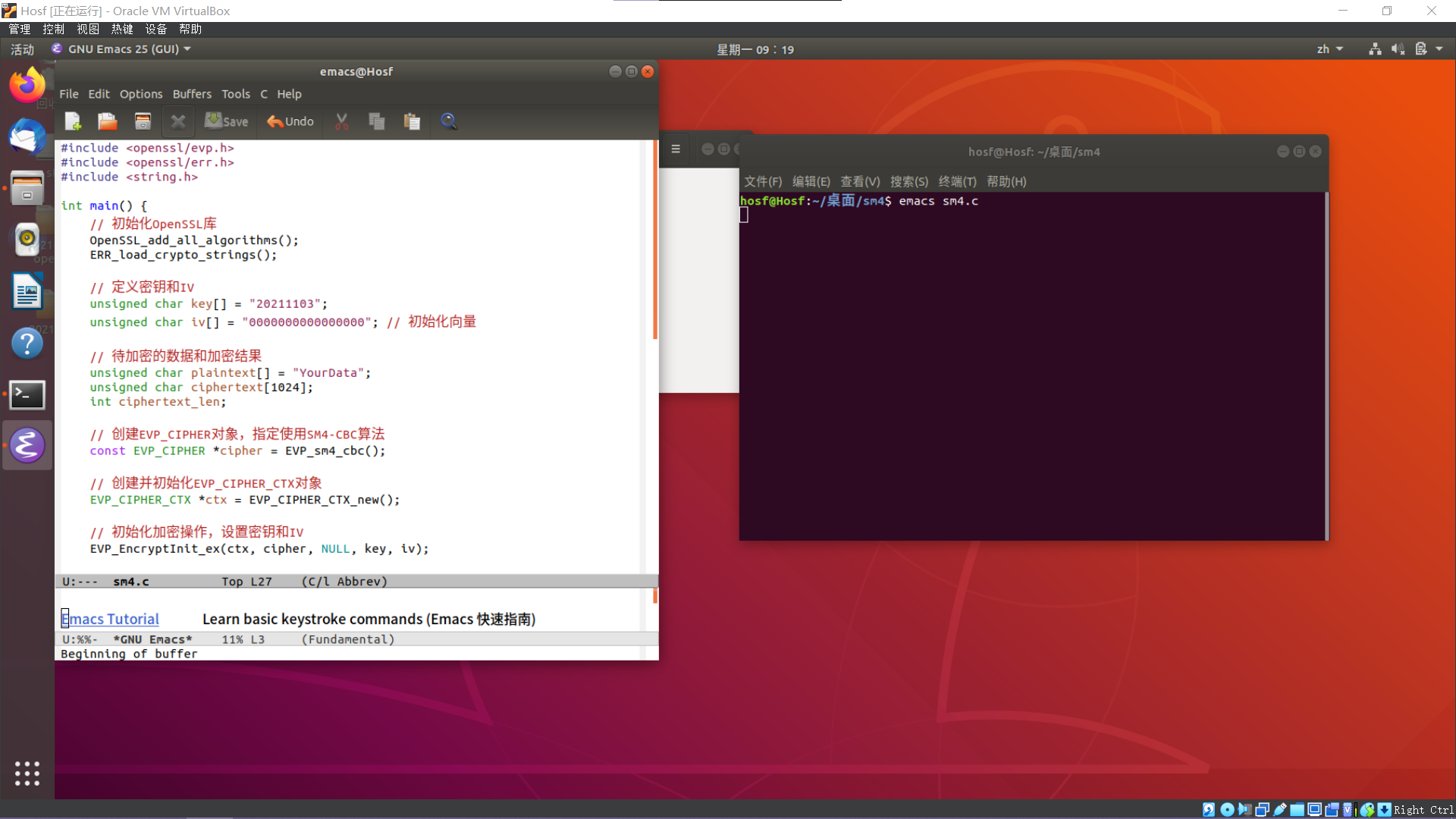Click the Emacs icon in the dock
The height and width of the screenshot is (819, 1456).
(x=27, y=446)
